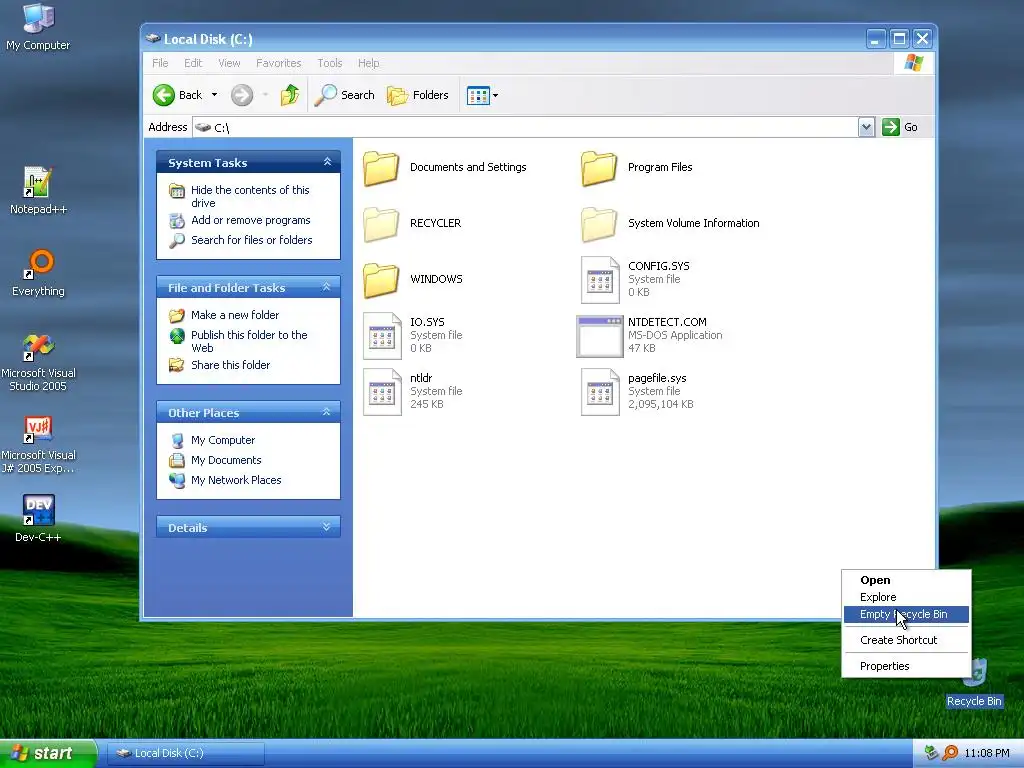The height and width of the screenshot is (768, 1024).
Task: Open the File menu
Action: point(160,63)
